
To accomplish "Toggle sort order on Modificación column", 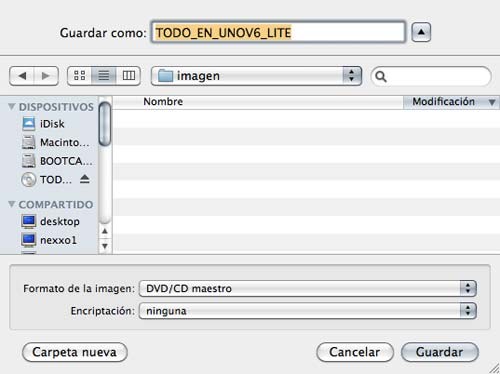I will (451, 102).
